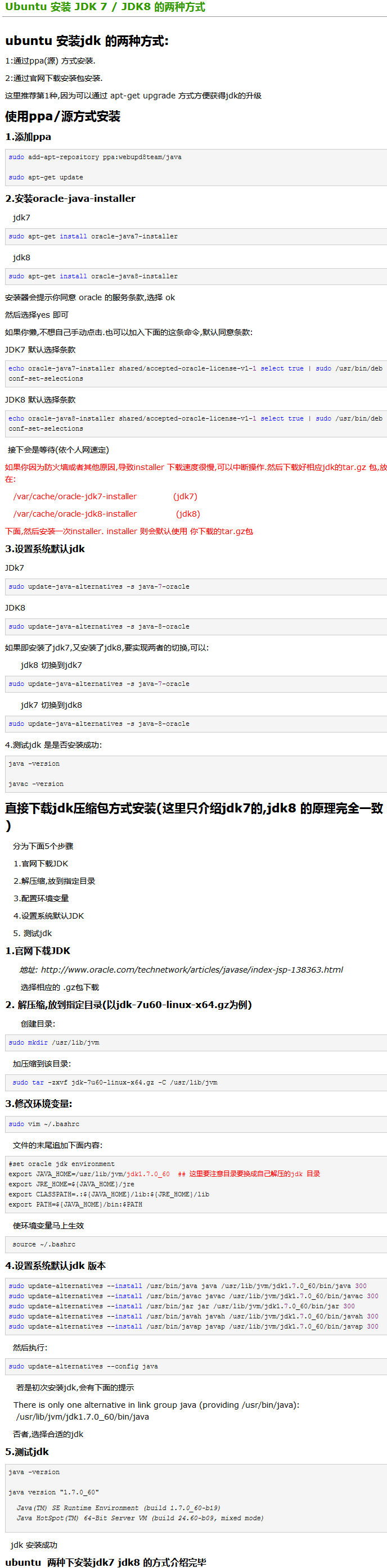387x1568 pixels.
Task: Click the line '2:通过官网下载安装包安装.'
Action: [53, 78]
